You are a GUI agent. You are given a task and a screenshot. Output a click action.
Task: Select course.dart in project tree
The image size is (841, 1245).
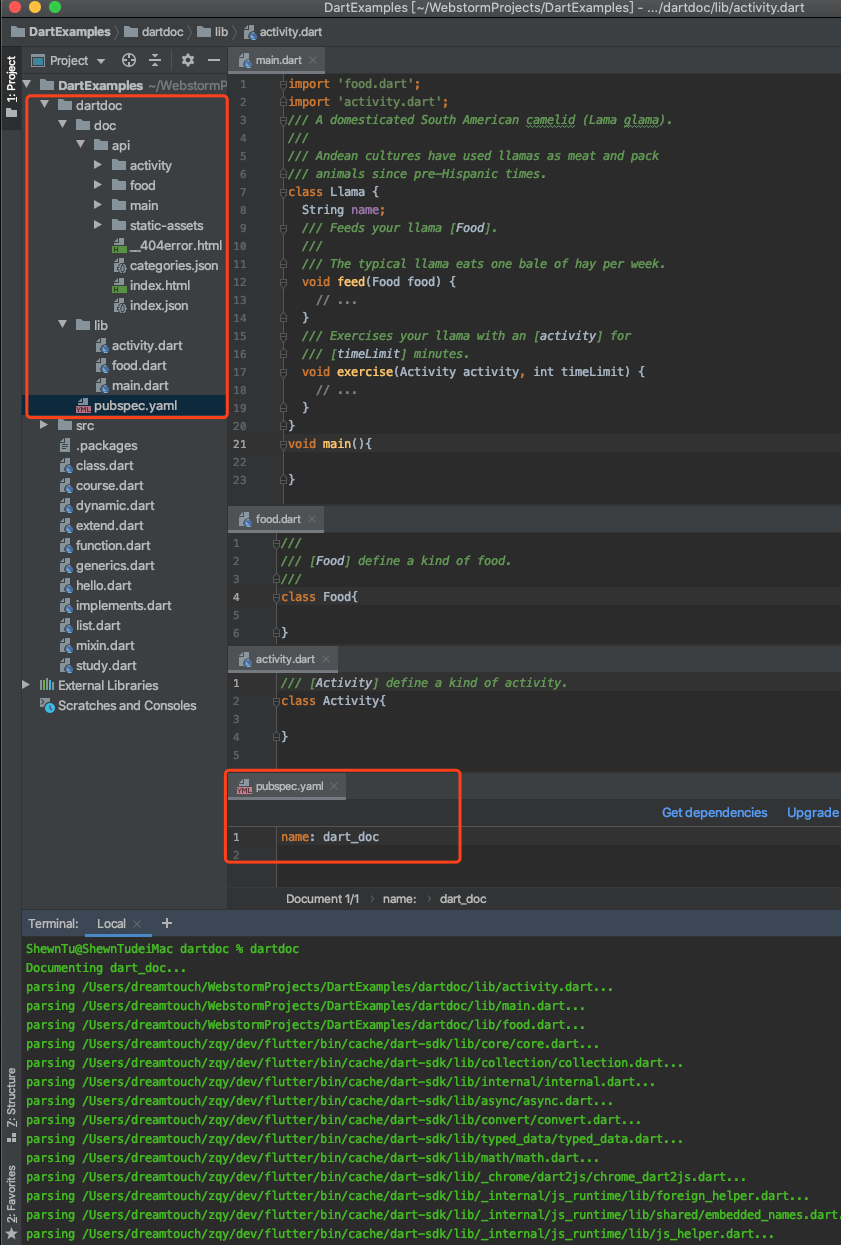100,485
